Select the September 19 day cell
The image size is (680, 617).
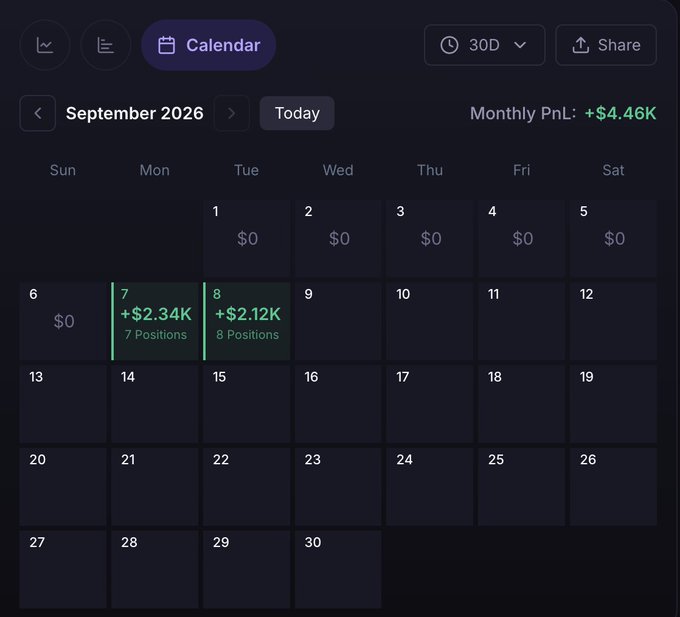[614, 404]
